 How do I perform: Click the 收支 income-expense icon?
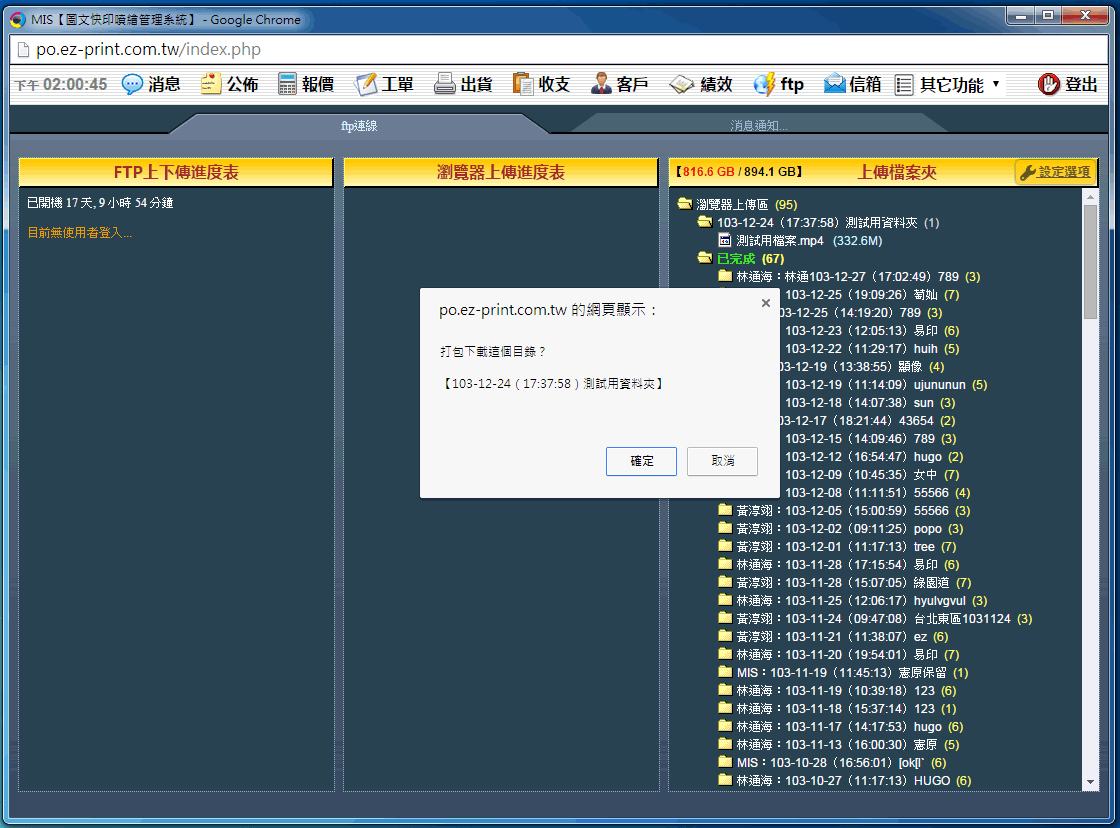[x=523, y=85]
